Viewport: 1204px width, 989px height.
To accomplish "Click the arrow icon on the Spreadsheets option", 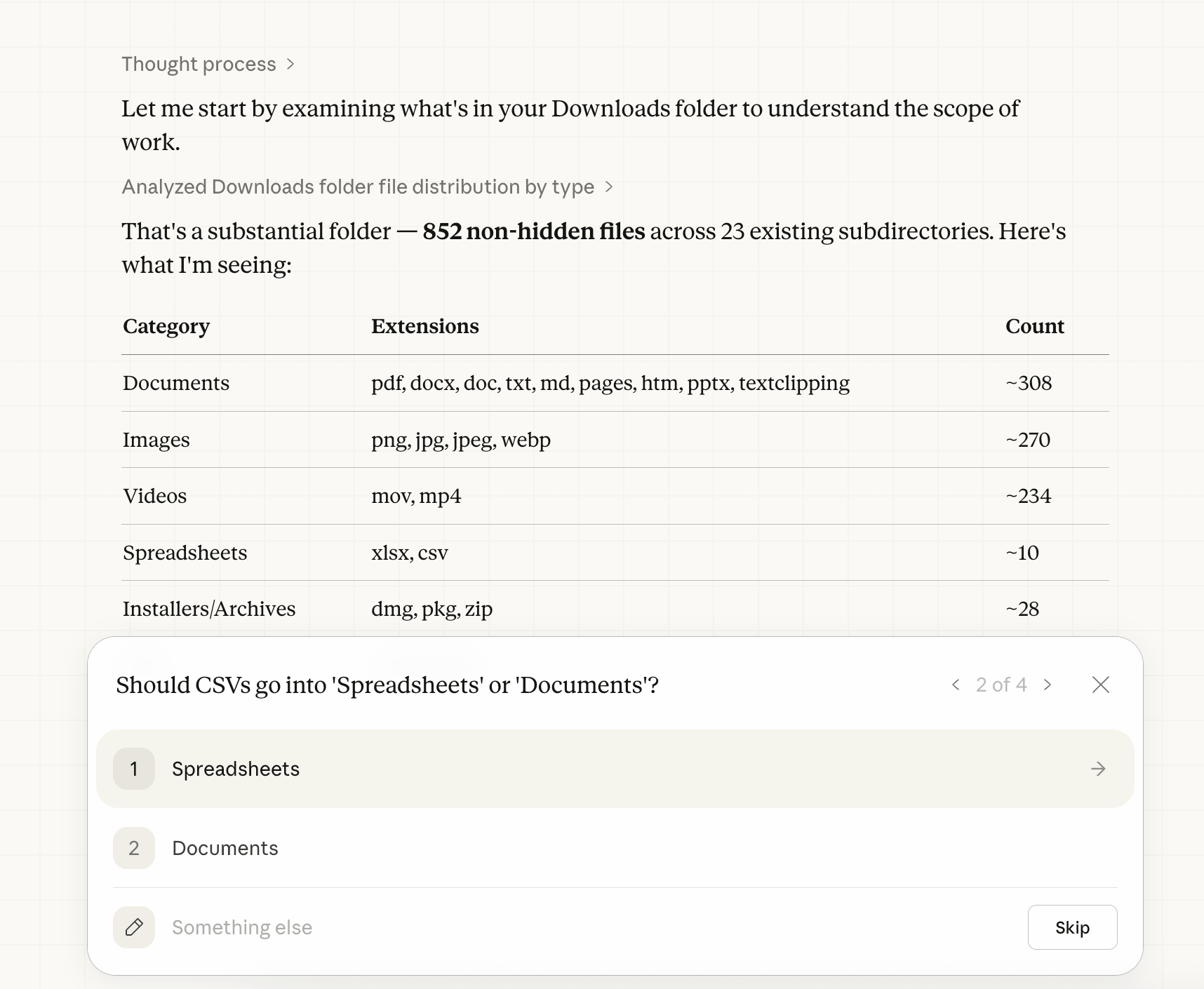I will click(1098, 769).
